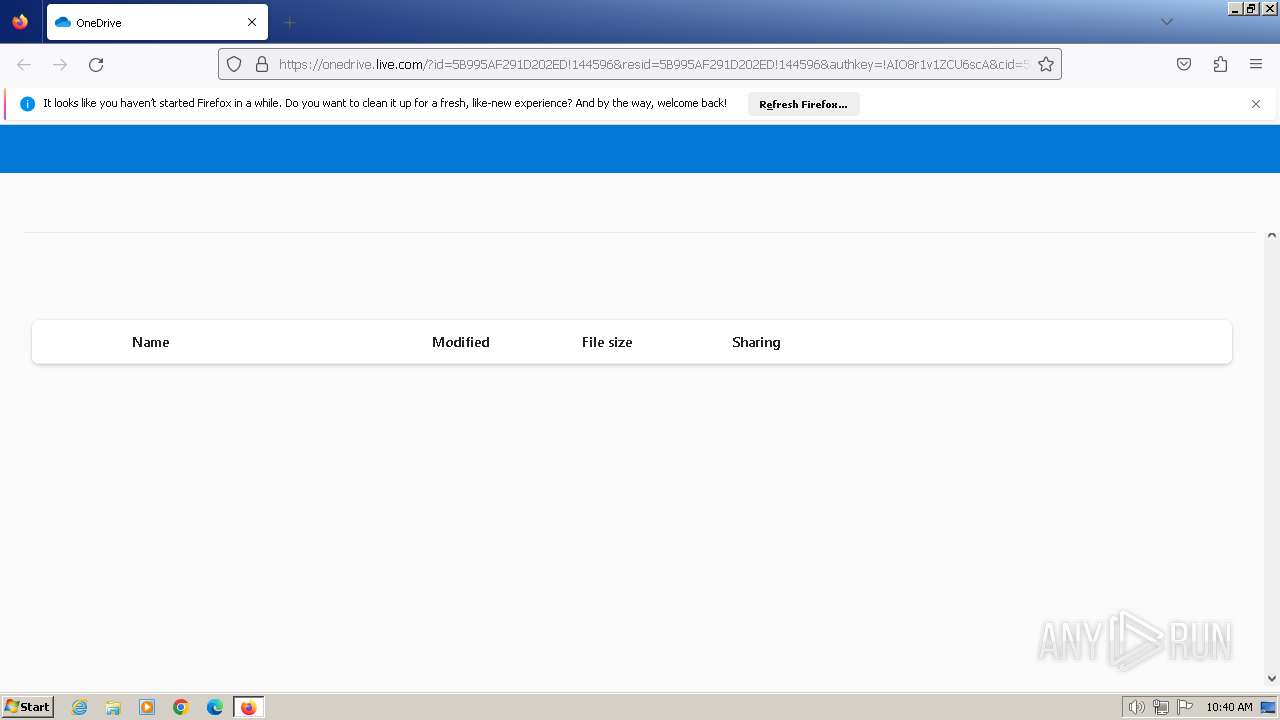Select Firefox taskbar button
1280x720 pixels.
coord(249,707)
